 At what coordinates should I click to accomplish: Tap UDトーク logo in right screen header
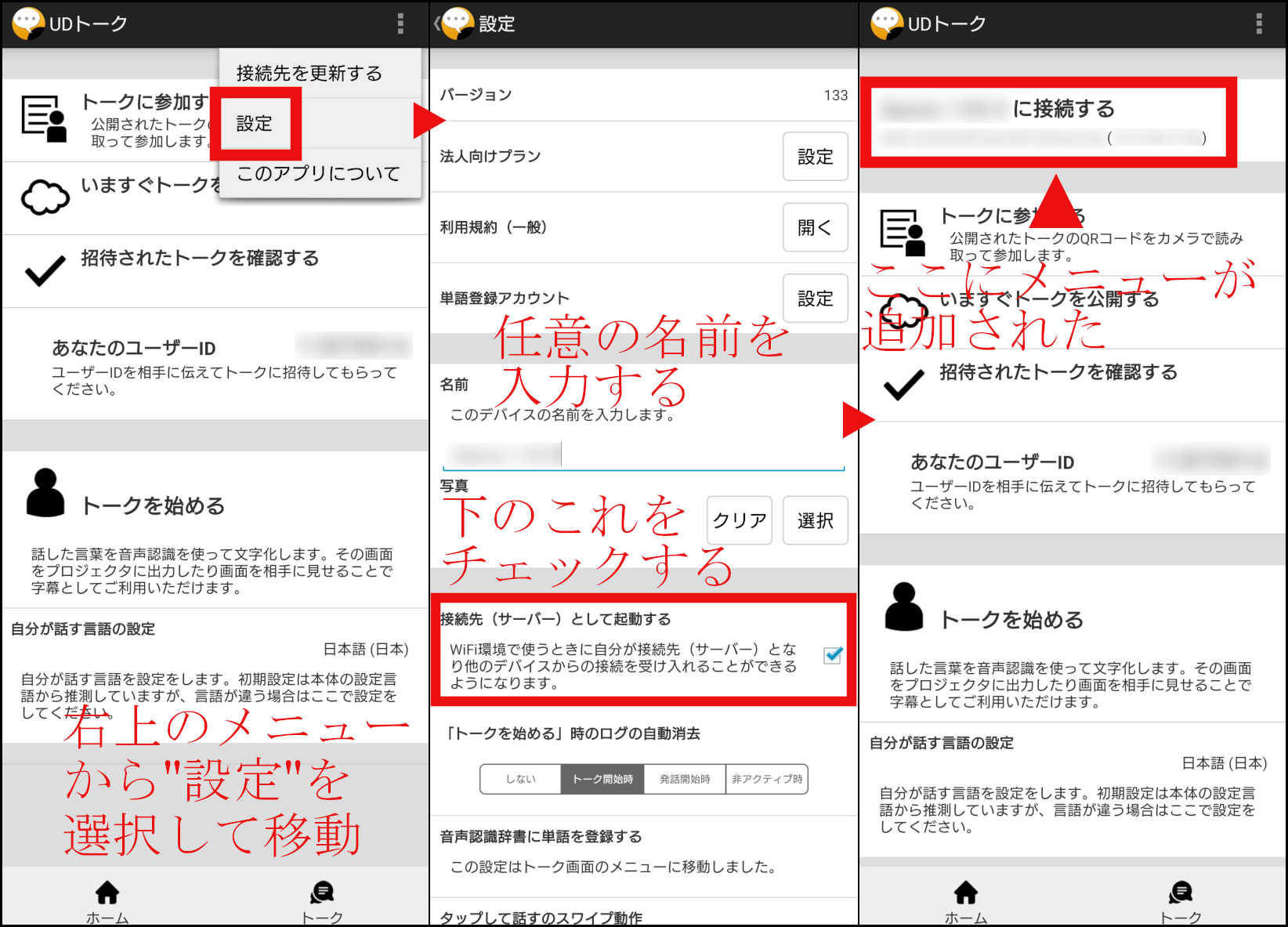coord(887,24)
